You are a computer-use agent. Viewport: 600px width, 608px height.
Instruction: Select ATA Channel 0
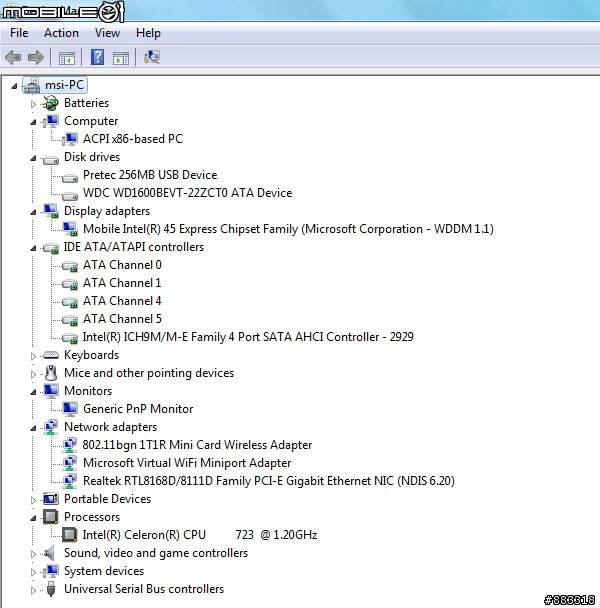pyautogui.click(x=122, y=265)
